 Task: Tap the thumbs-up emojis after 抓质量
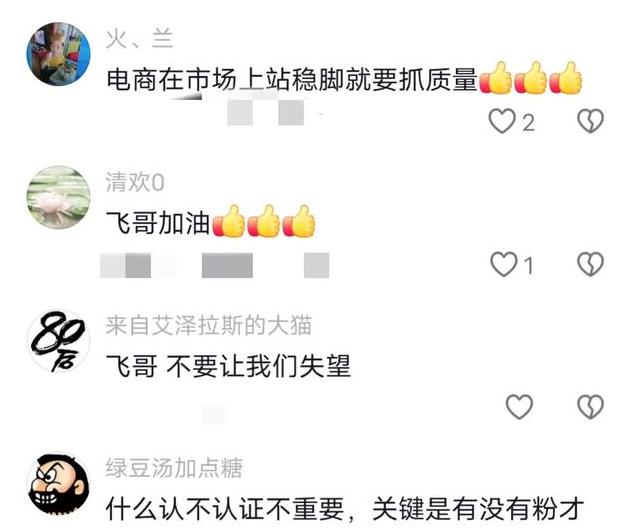pos(531,78)
